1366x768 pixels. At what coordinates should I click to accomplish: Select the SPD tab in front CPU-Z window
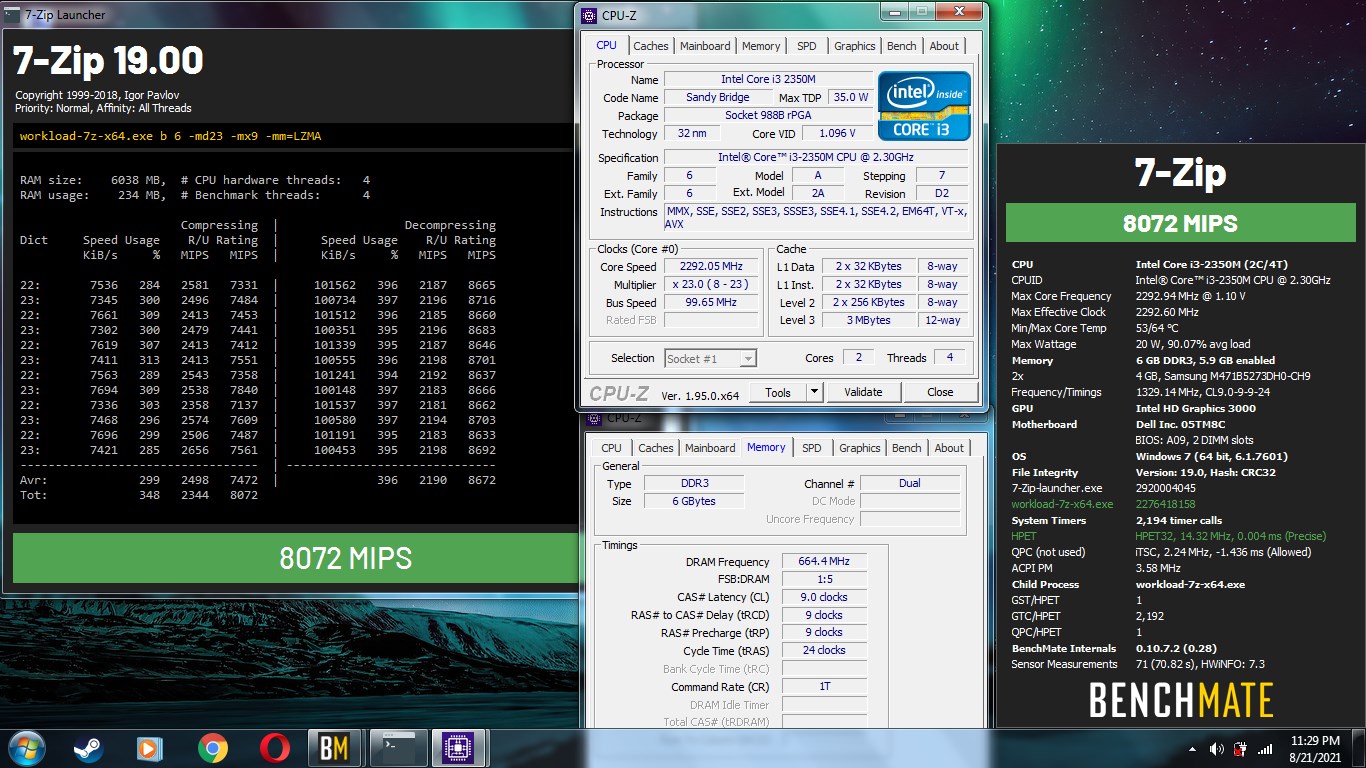click(807, 46)
